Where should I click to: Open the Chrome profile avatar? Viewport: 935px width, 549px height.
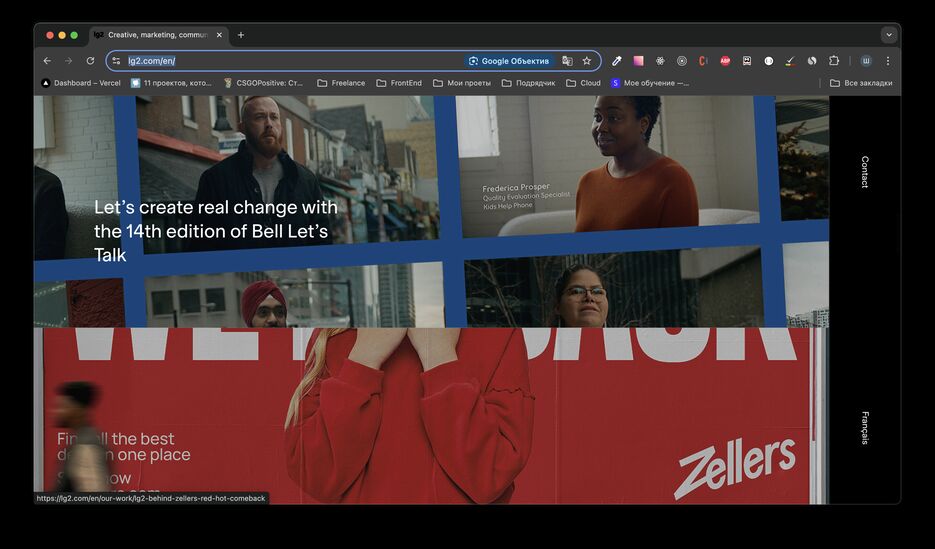(866, 61)
